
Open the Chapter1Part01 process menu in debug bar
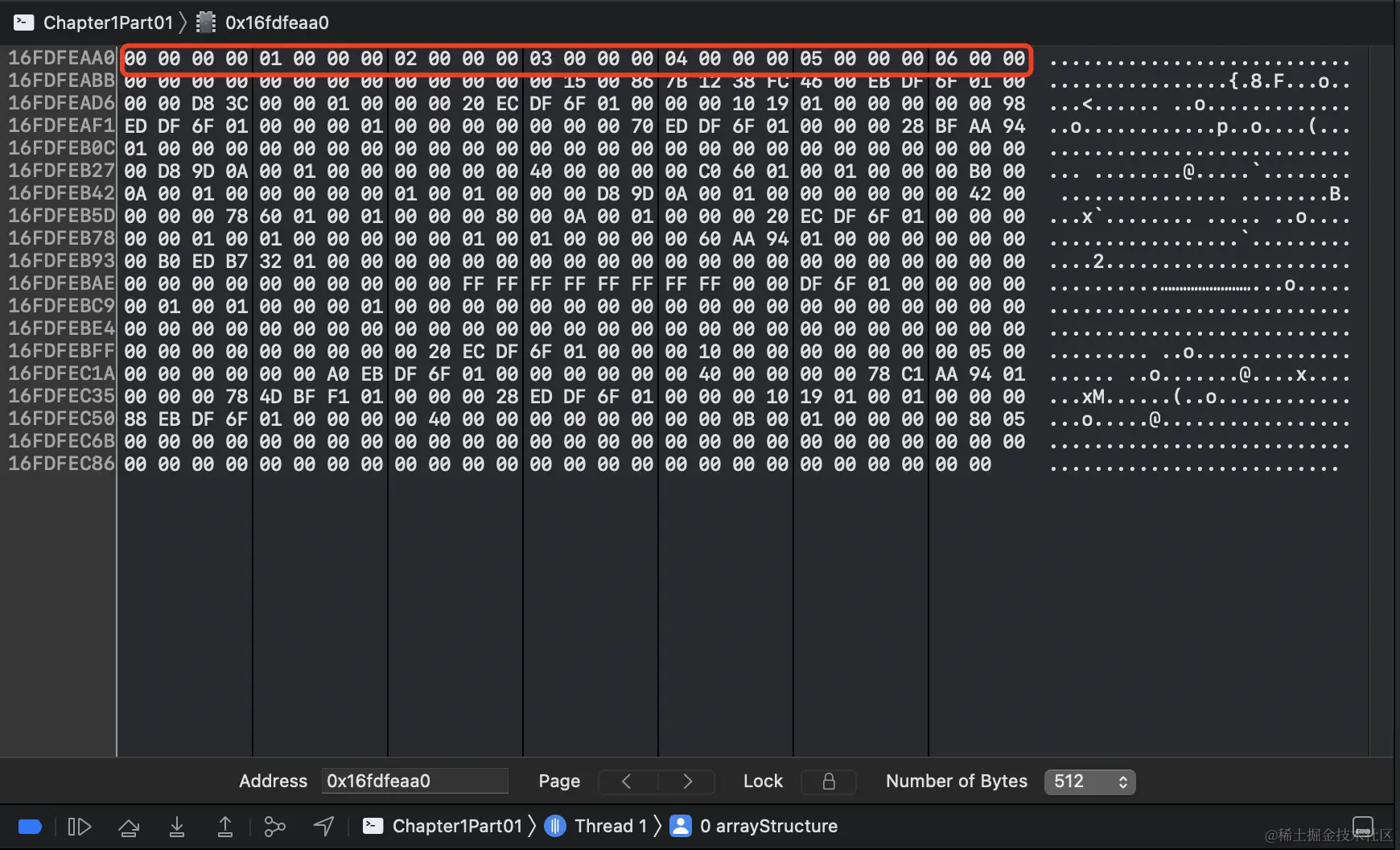pos(457,826)
